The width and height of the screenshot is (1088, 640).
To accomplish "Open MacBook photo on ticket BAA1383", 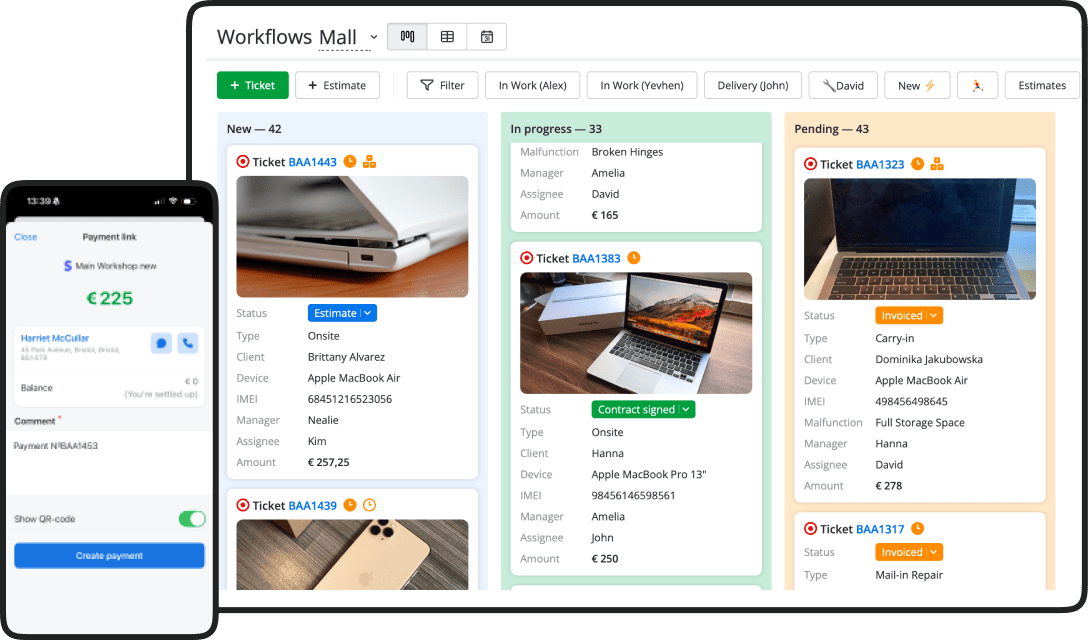I will coord(635,332).
